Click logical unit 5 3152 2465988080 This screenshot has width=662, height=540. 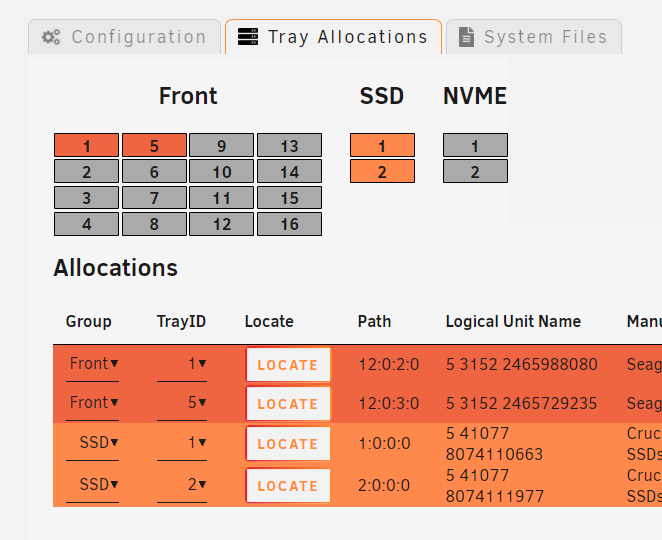coord(522,364)
